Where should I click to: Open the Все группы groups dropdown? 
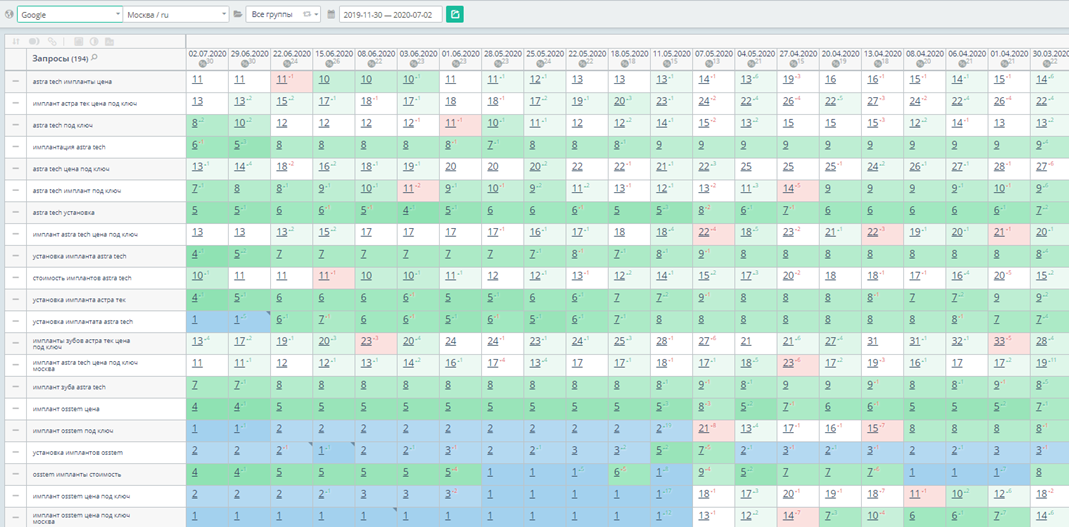point(283,14)
